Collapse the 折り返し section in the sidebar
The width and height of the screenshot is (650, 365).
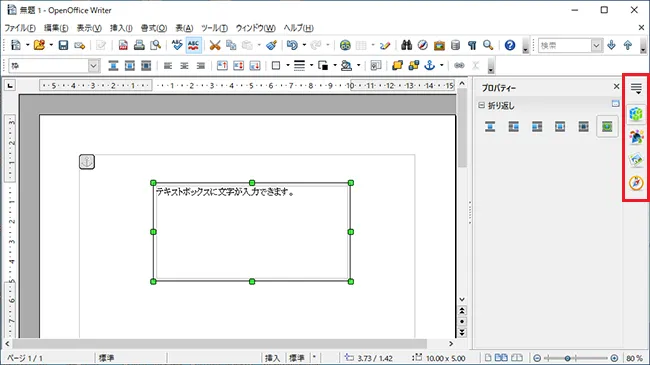[x=481, y=105]
